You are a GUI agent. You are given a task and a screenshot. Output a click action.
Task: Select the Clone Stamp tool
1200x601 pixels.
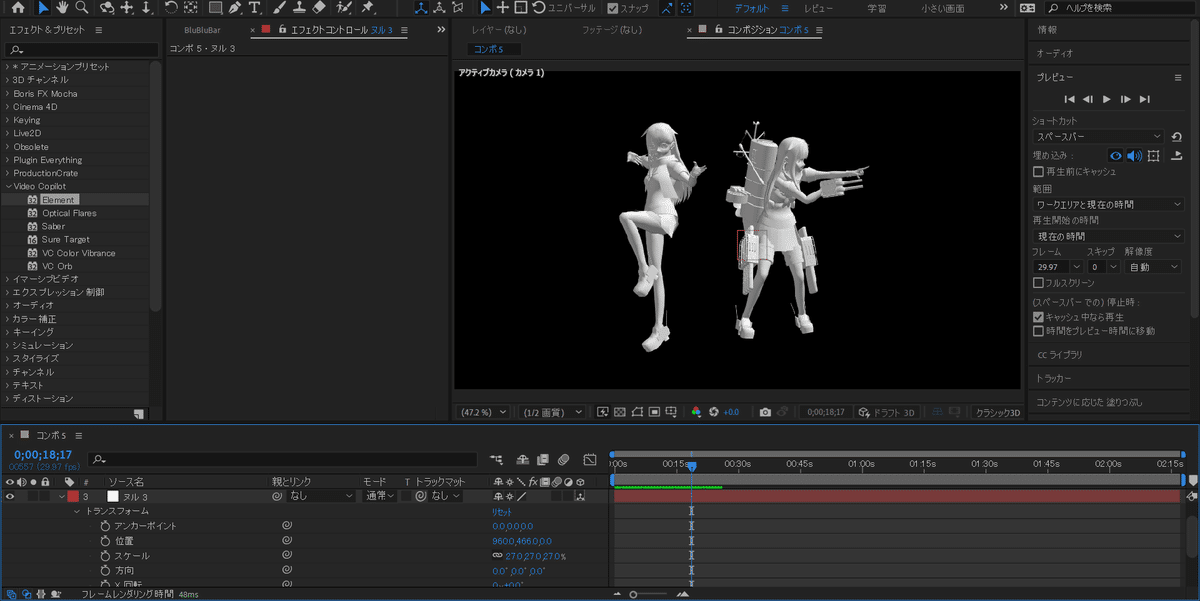298,8
